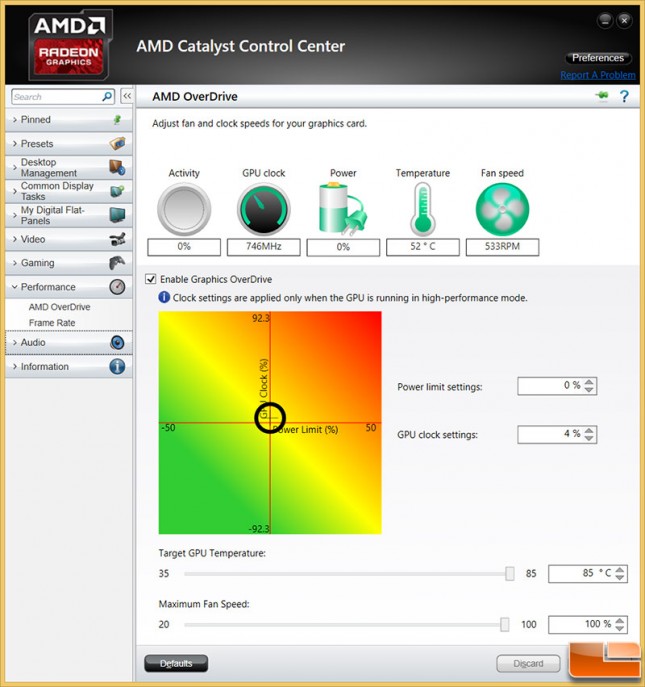
Task: Decrease Maximum Fan Speed with down arrow
Action: (620, 628)
